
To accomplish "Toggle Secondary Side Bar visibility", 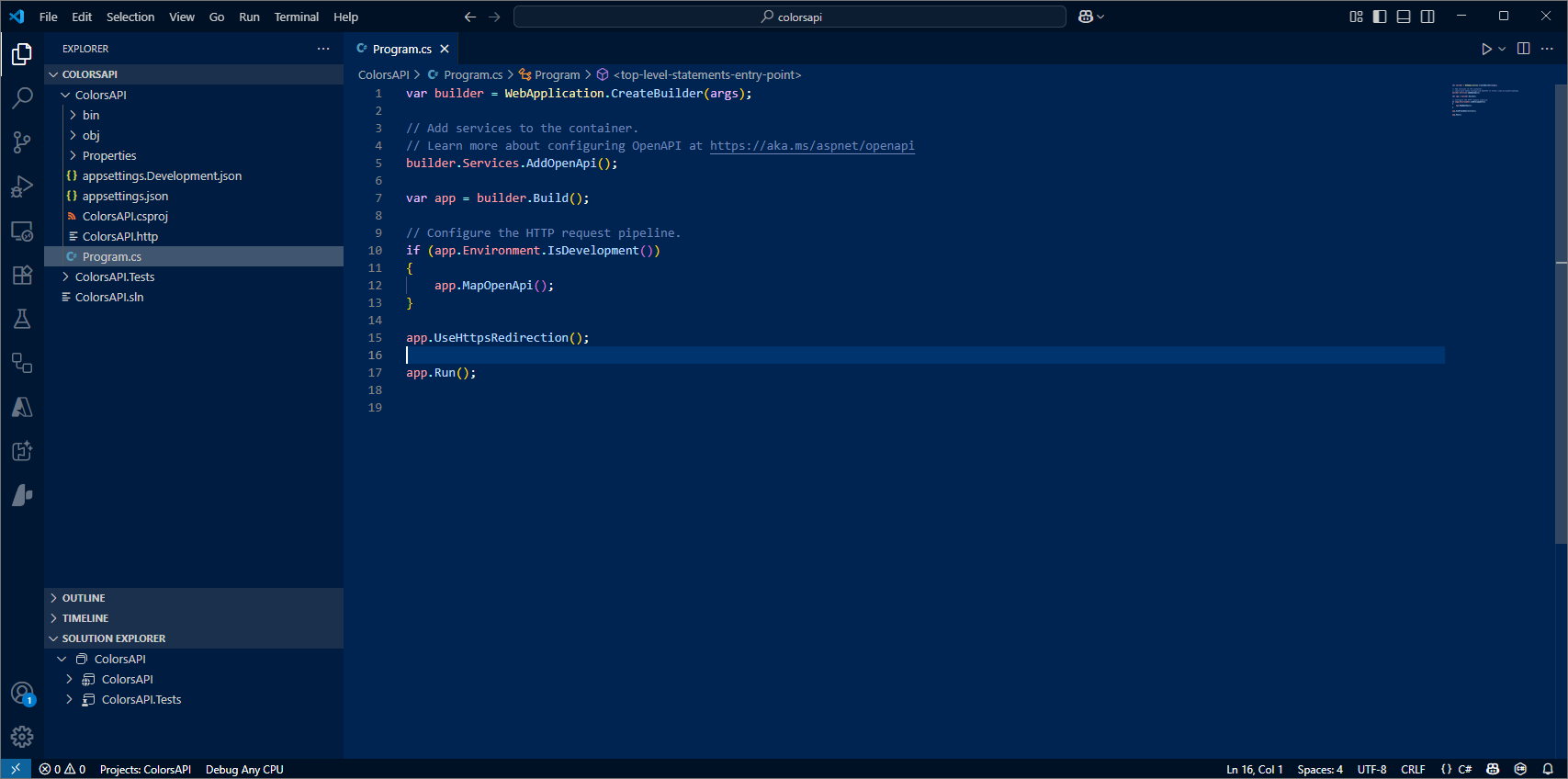I will (x=1427, y=17).
